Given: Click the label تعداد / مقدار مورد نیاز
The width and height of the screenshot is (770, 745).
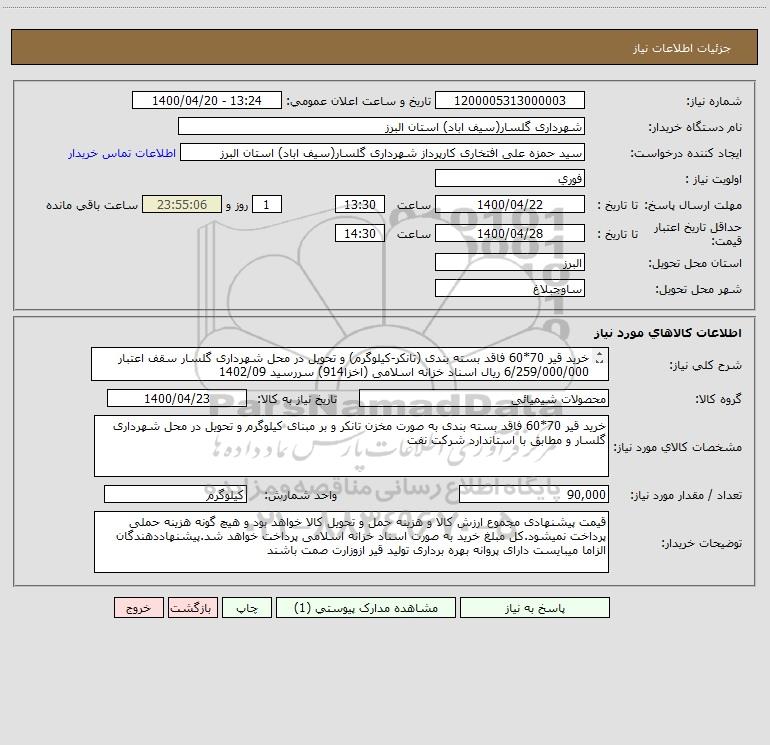Looking at the screenshot, I should pyautogui.click(x=686, y=496).
